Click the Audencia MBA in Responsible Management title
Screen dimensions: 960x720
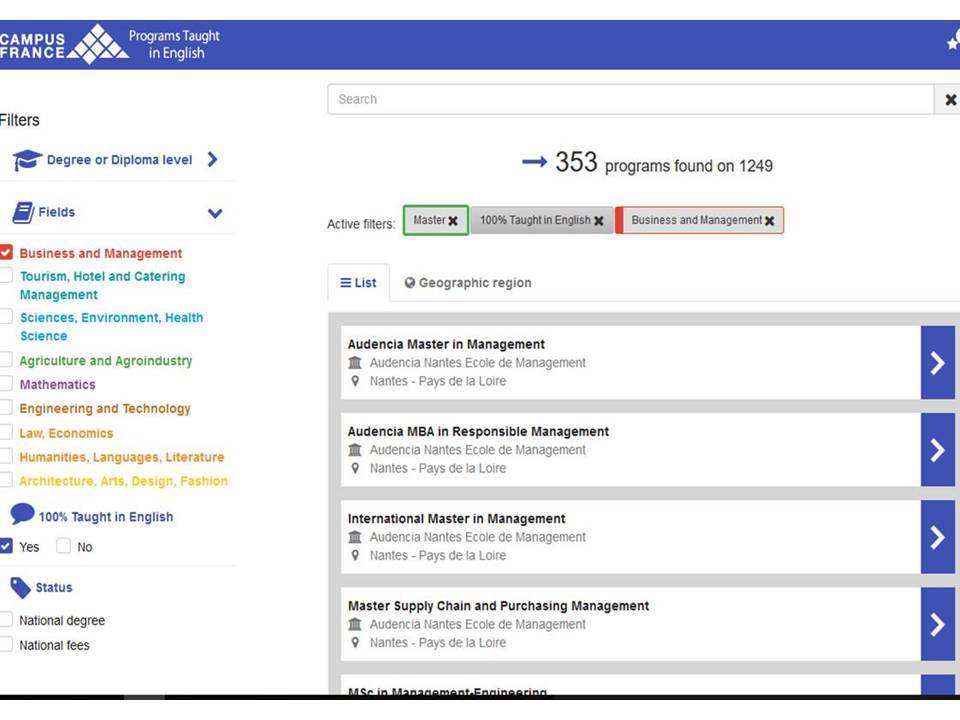coord(478,432)
